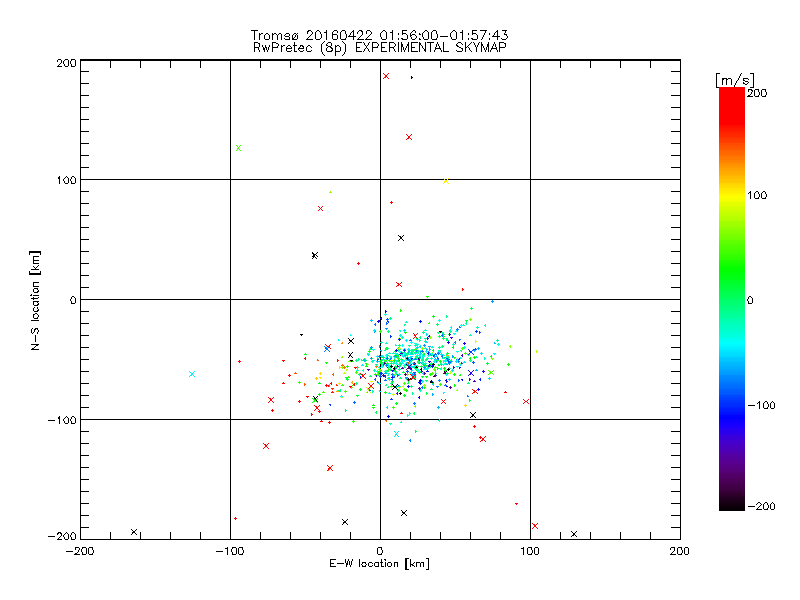Click the "N-S location [km]" axis label
The width and height of the screenshot is (800, 600).
click(35, 300)
